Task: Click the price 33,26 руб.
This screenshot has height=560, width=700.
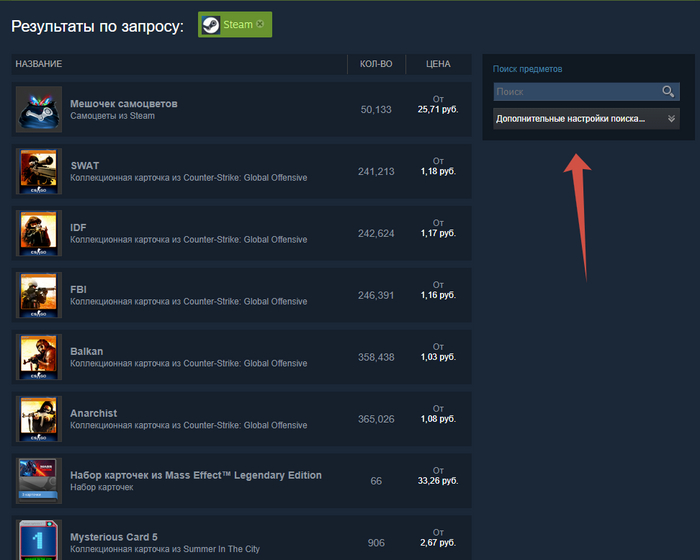Action: pyautogui.click(x=438, y=481)
